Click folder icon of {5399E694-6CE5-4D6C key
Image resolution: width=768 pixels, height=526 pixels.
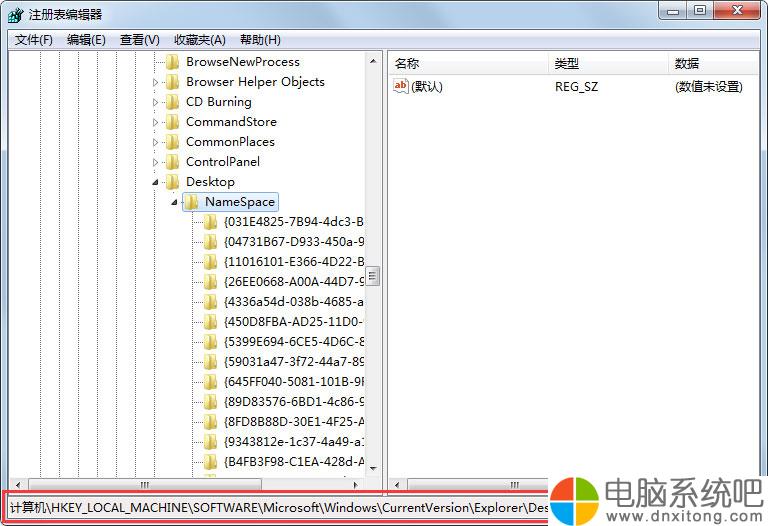(211, 342)
